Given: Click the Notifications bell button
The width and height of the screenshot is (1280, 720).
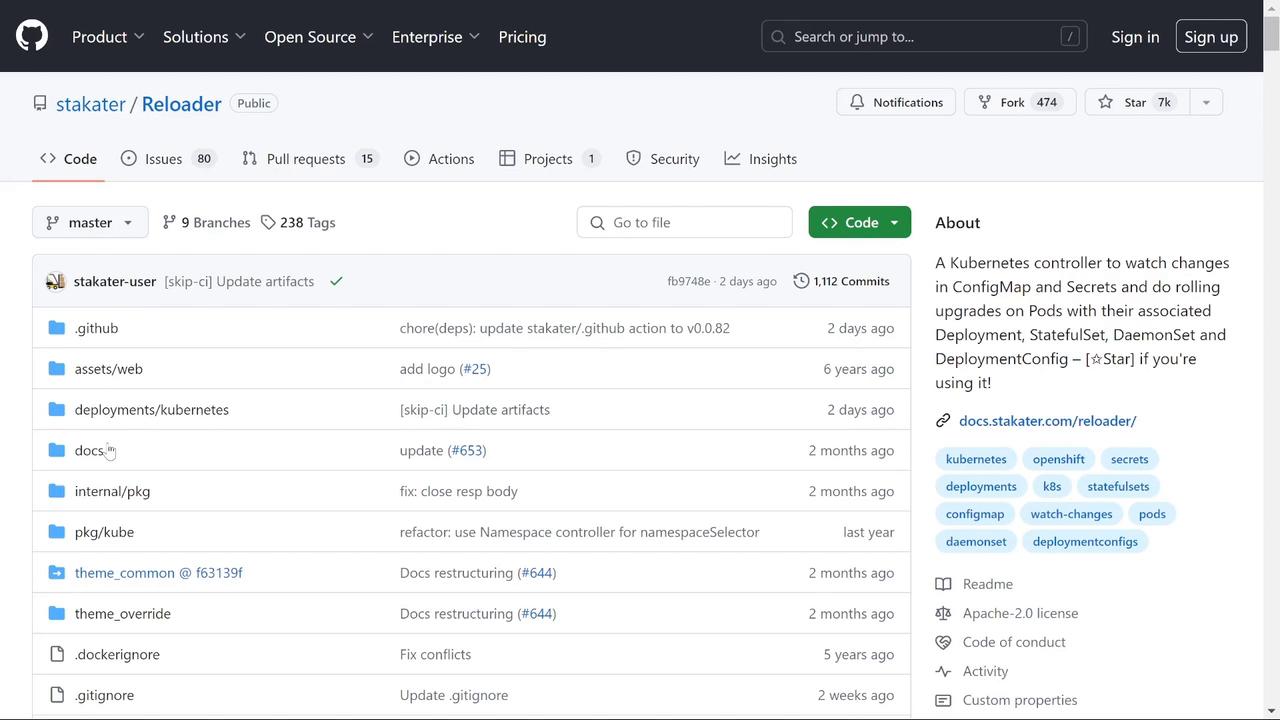Looking at the screenshot, I should [896, 102].
